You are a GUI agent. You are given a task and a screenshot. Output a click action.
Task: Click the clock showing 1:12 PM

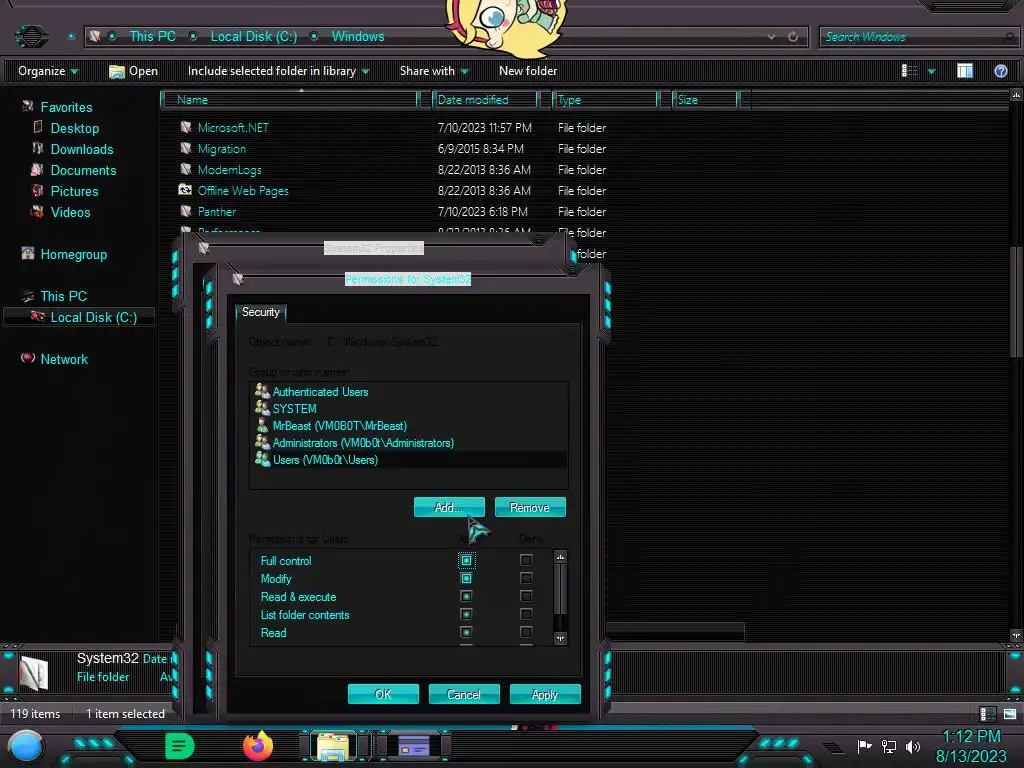(x=971, y=737)
